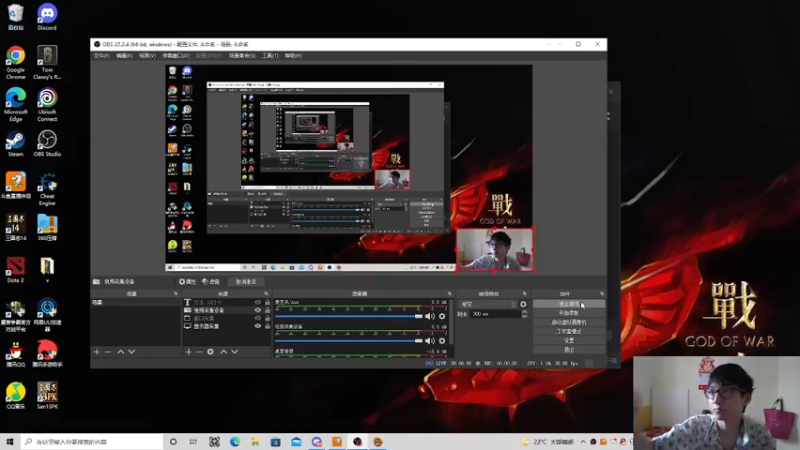The image size is (800, 450).
Task: Open the scene transition type dropdown
Action: tap(488, 304)
